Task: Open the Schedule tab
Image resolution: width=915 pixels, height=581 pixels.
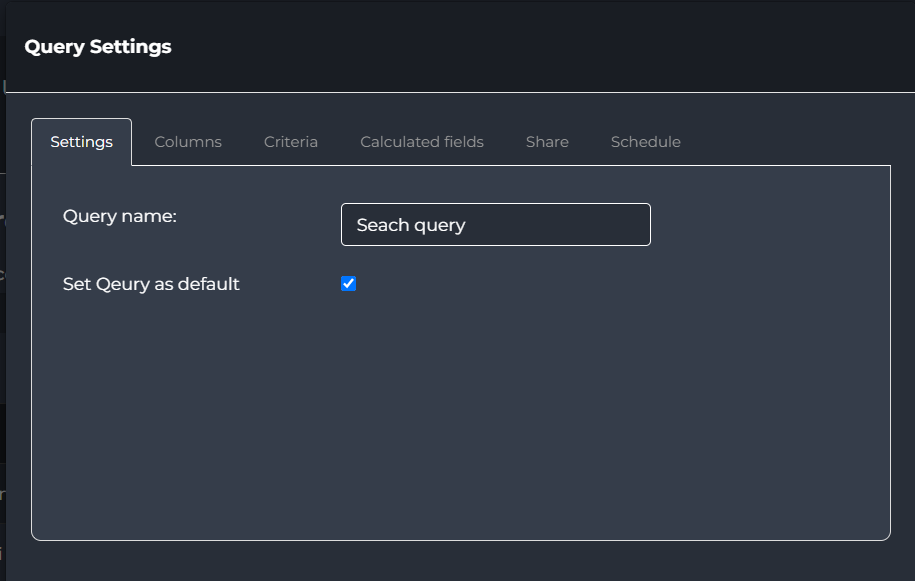Action: 645,142
